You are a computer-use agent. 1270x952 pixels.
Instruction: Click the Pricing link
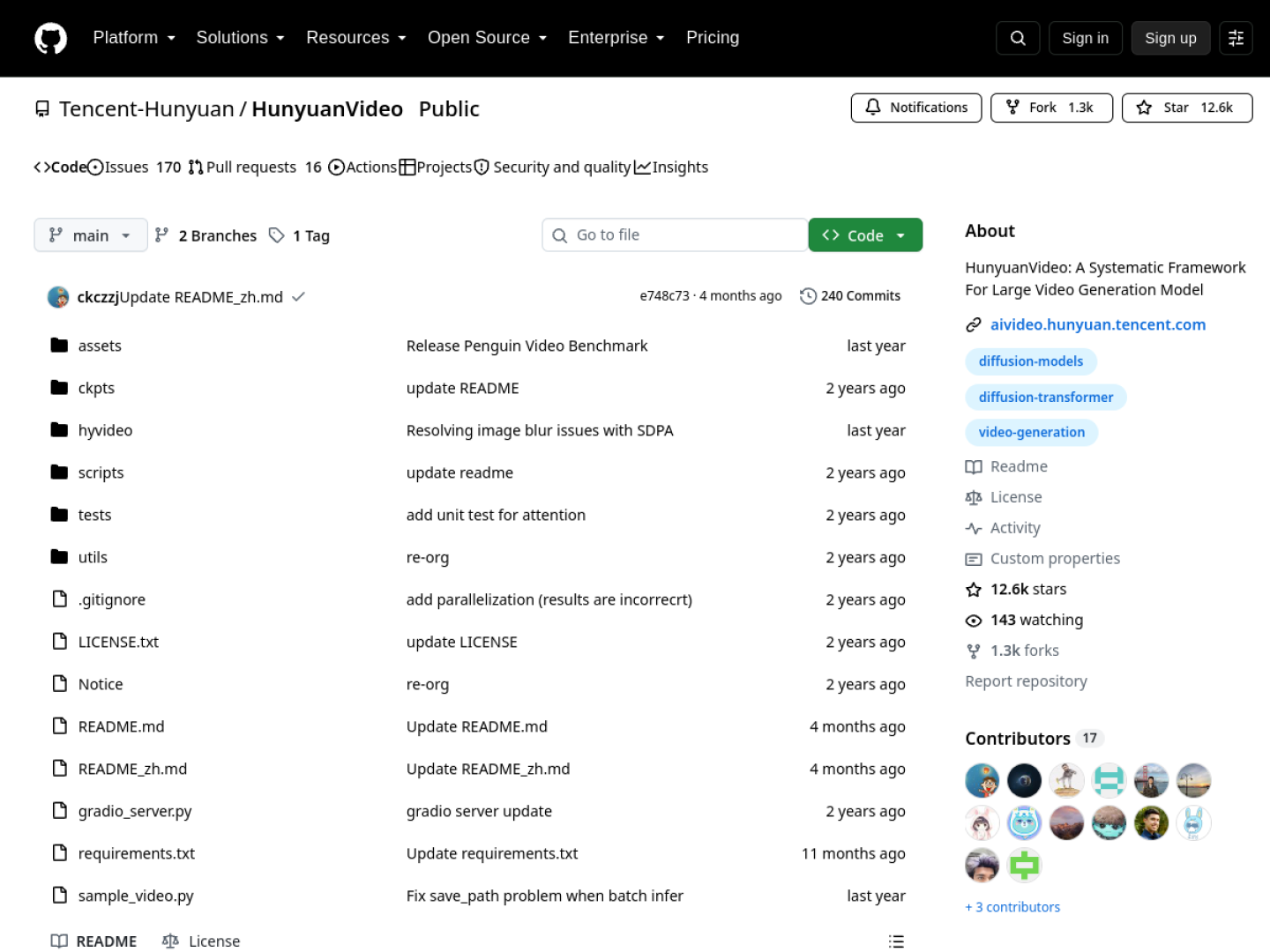pyautogui.click(x=713, y=38)
